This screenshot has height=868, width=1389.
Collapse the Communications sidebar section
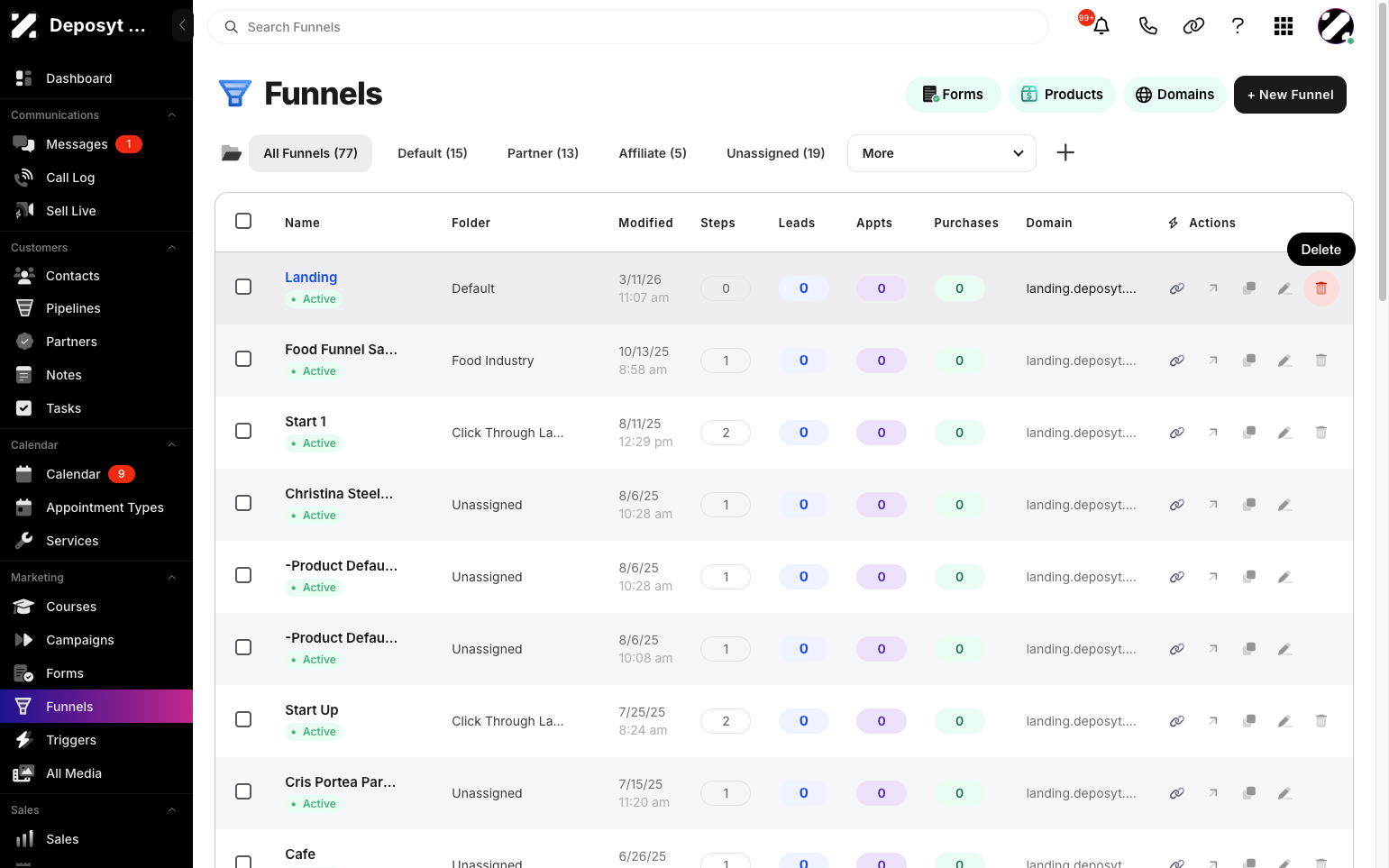171,115
